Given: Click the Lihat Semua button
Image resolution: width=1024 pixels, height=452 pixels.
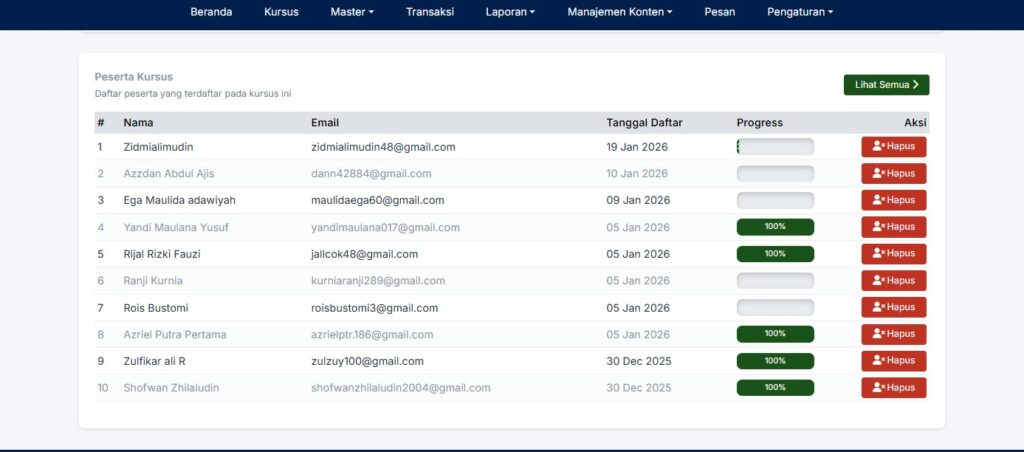Looking at the screenshot, I should (x=886, y=85).
